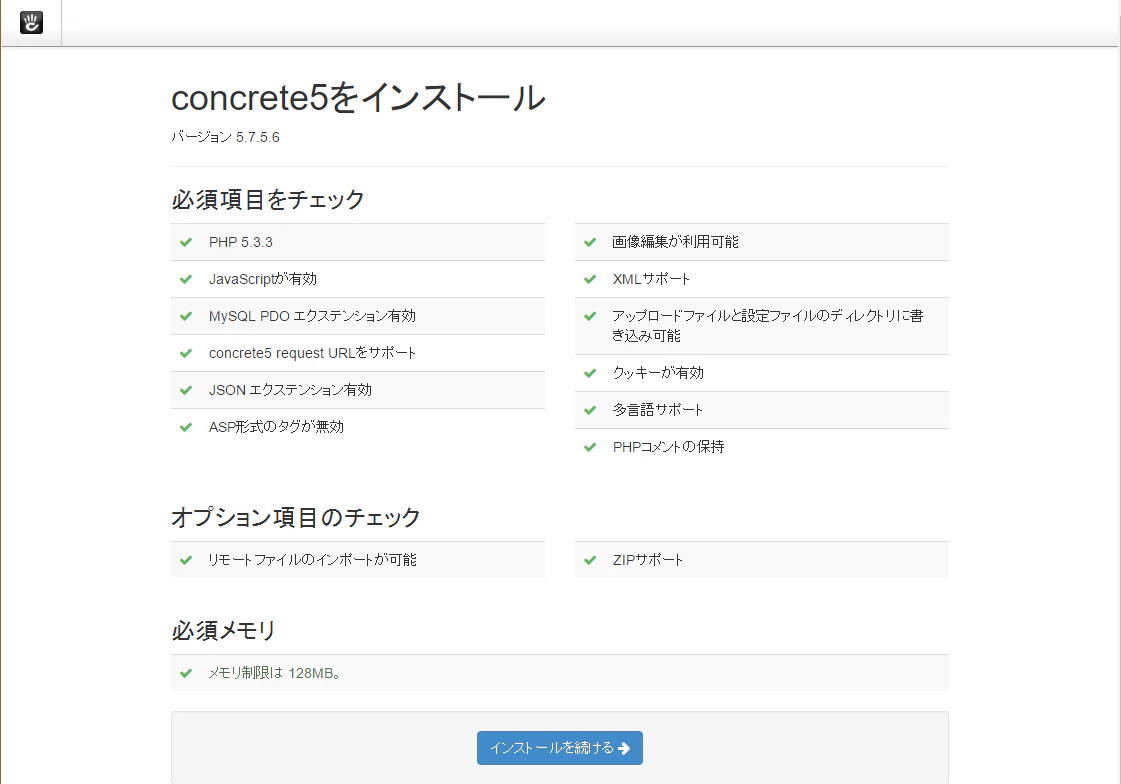1121x784 pixels.
Task: Click the リモートファイルのインポートが可能 text
Action: (x=312, y=560)
